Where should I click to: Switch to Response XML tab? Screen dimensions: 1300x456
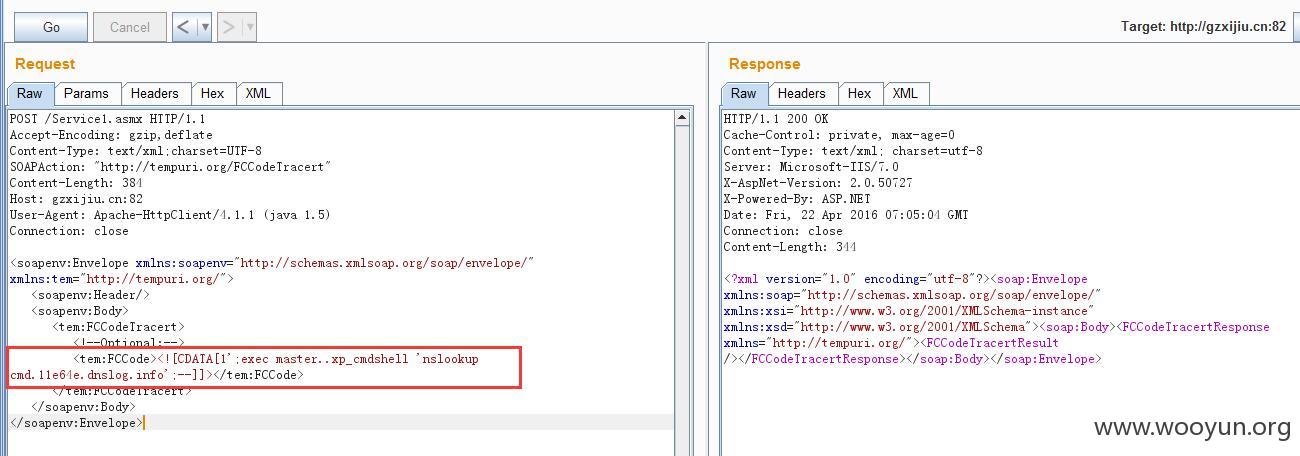pyautogui.click(x=905, y=93)
